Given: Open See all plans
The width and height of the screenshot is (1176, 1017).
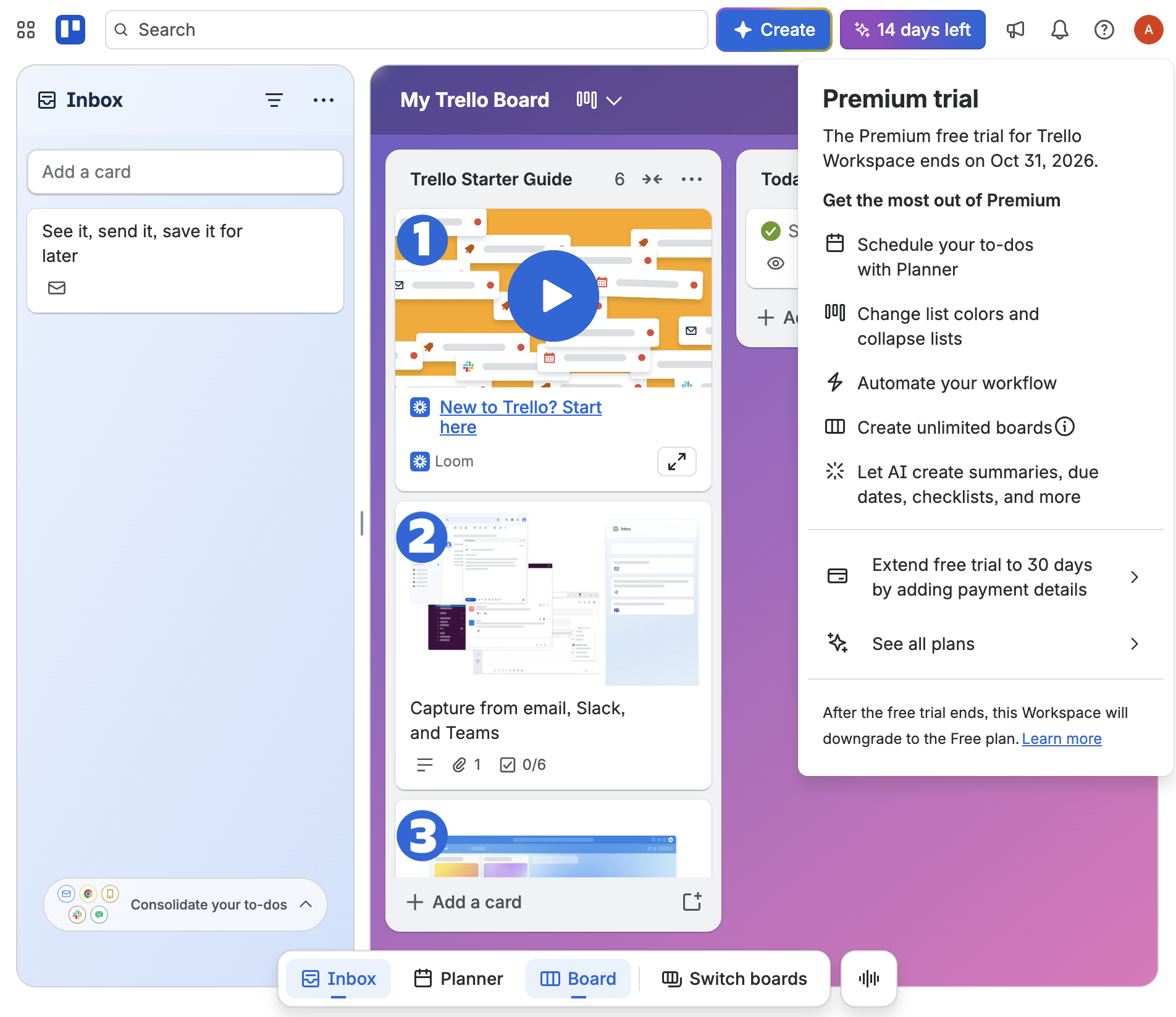Looking at the screenshot, I should click(x=986, y=644).
